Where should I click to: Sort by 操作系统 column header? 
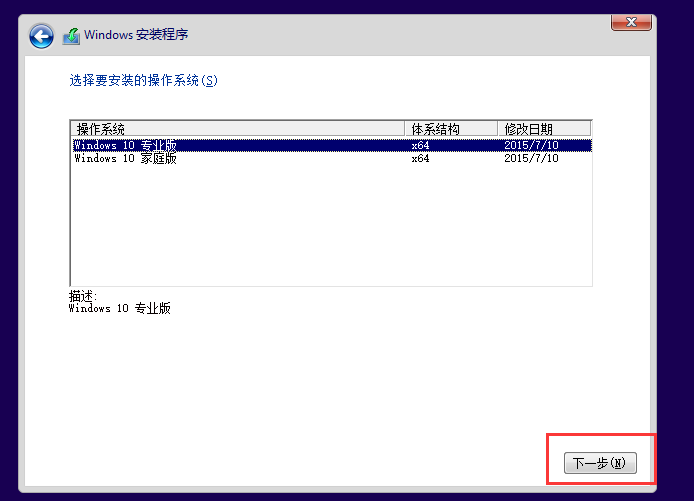coord(238,129)
